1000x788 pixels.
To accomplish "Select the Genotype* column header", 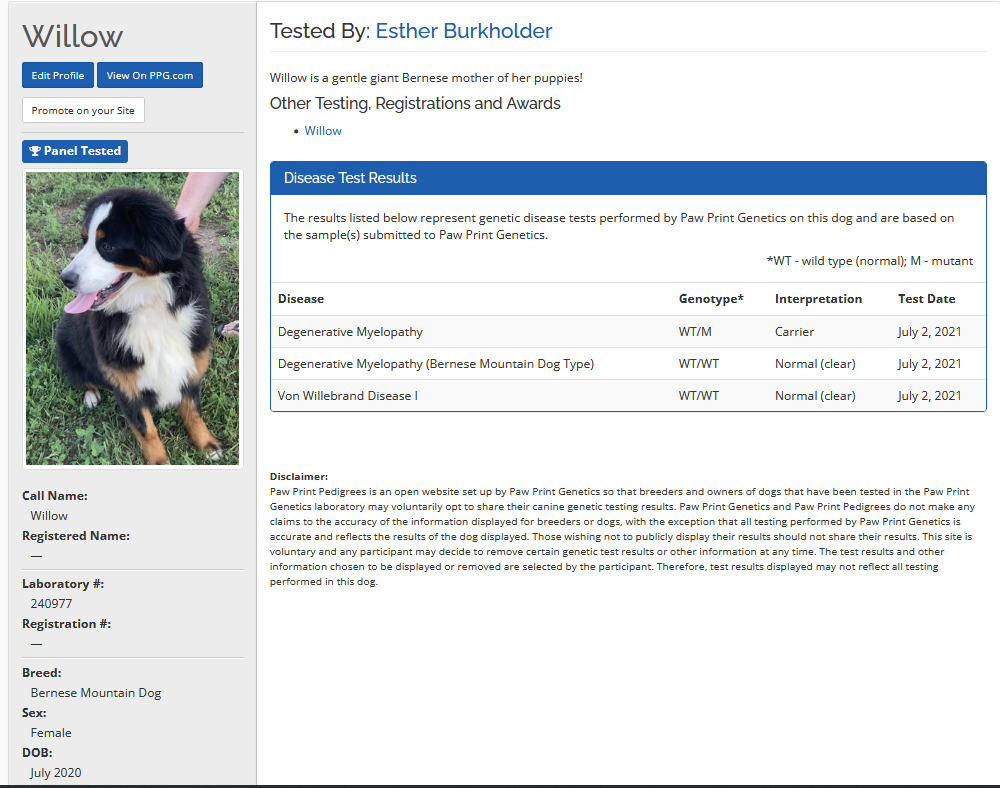I will tap(711, 299).
